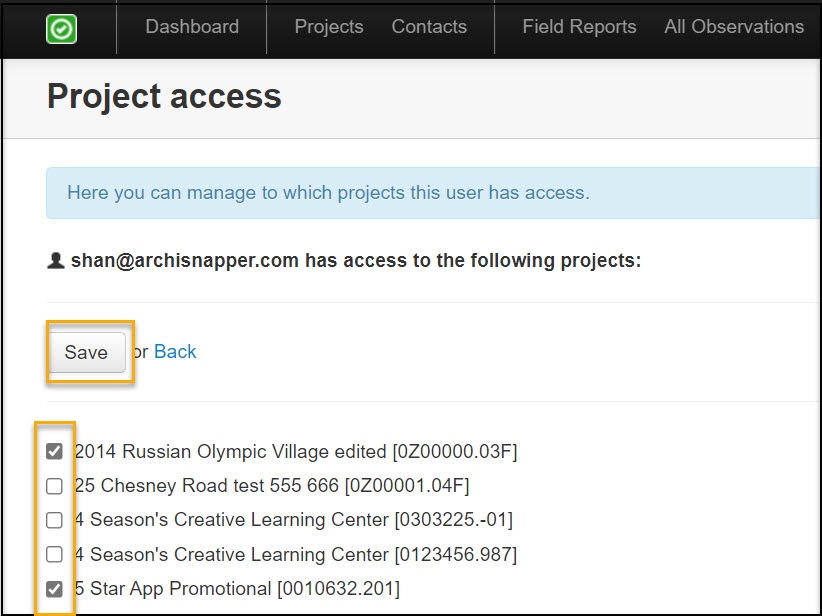Enable access to 25 Chesney Road test

click(55, 486)
